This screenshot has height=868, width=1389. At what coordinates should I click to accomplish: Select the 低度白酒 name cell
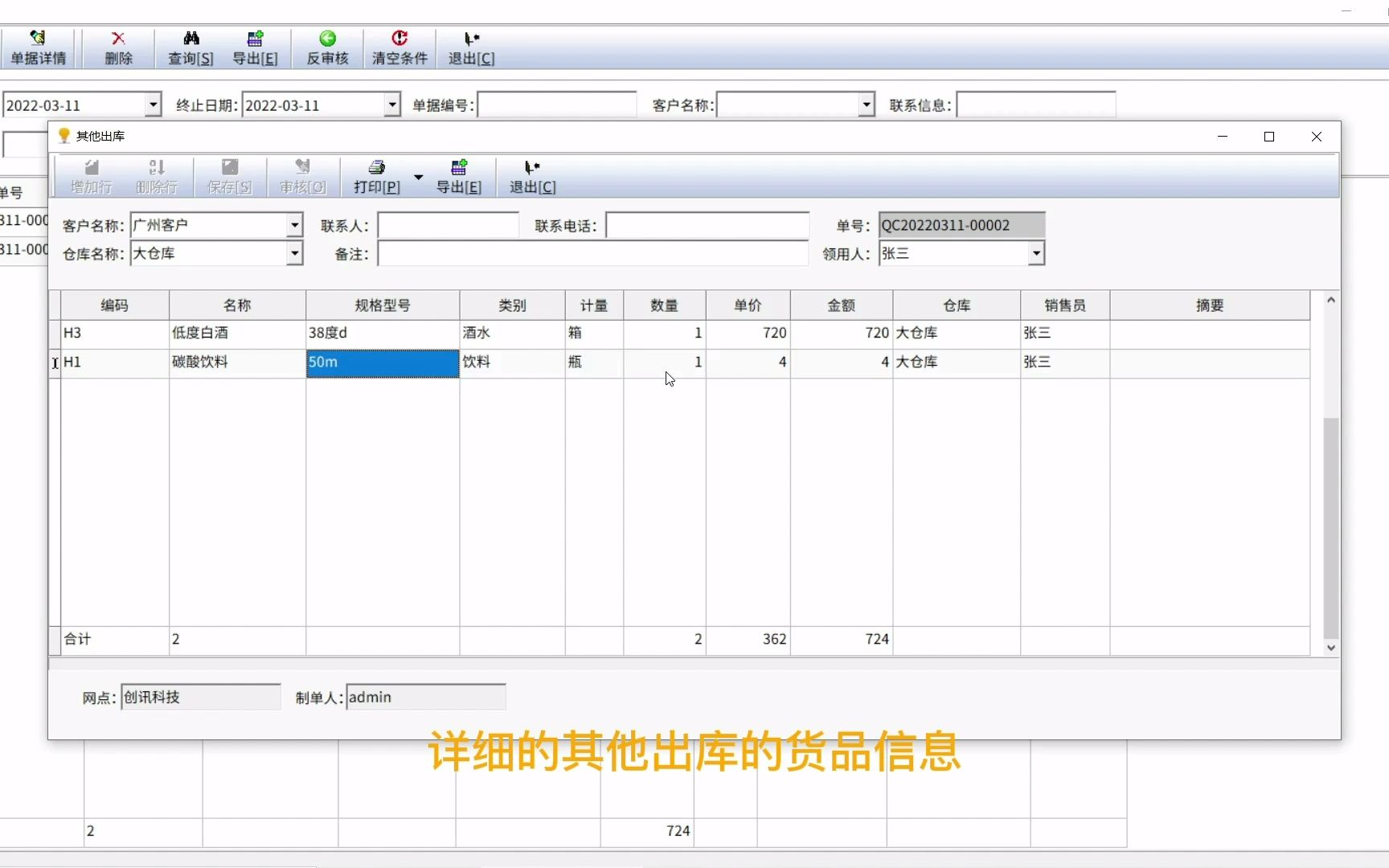pyautogui.click(x=237, y=333)
